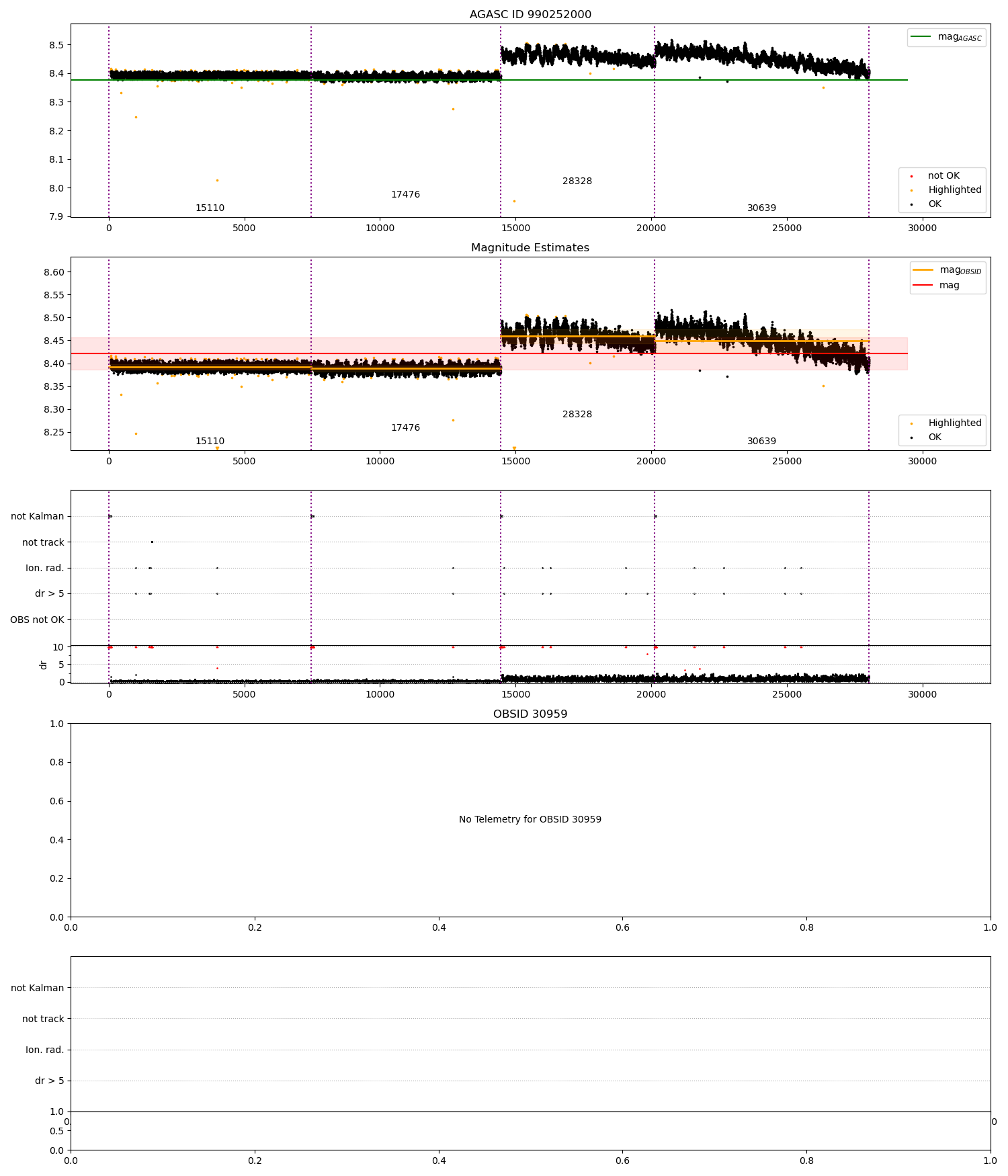Click OBSID label 15110 in the top plot

(x=210, y=208)
